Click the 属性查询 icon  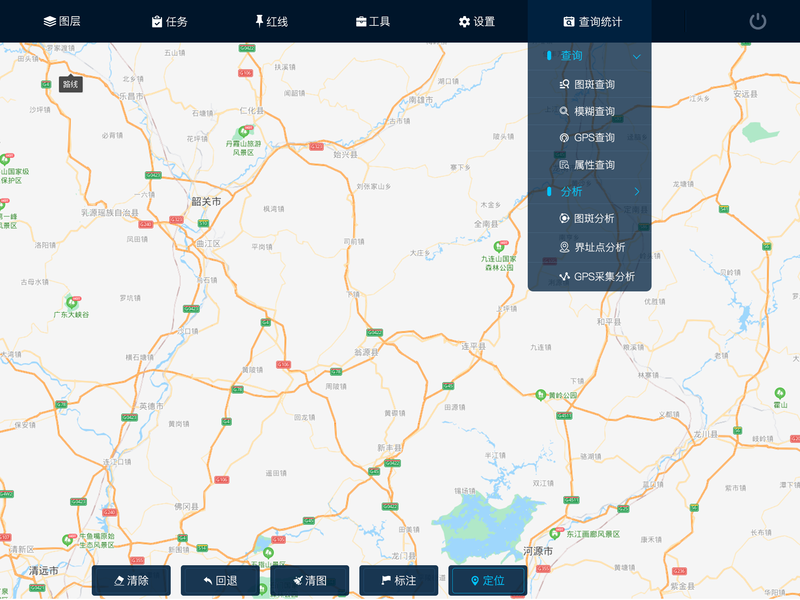click(564, 165)
